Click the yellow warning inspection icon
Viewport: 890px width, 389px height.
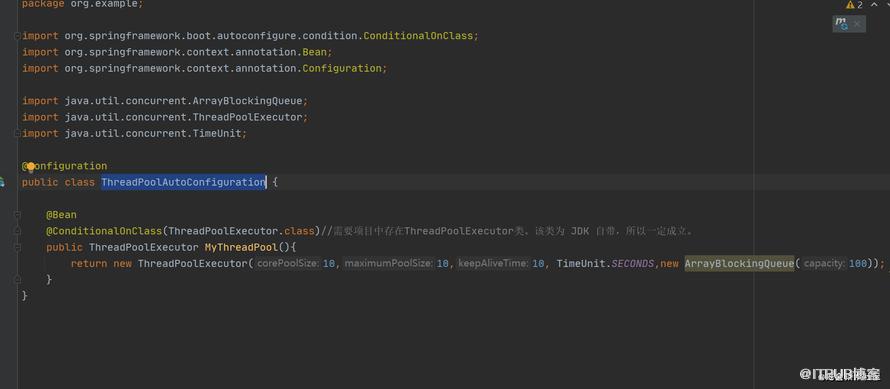click(x=850, y=5)
